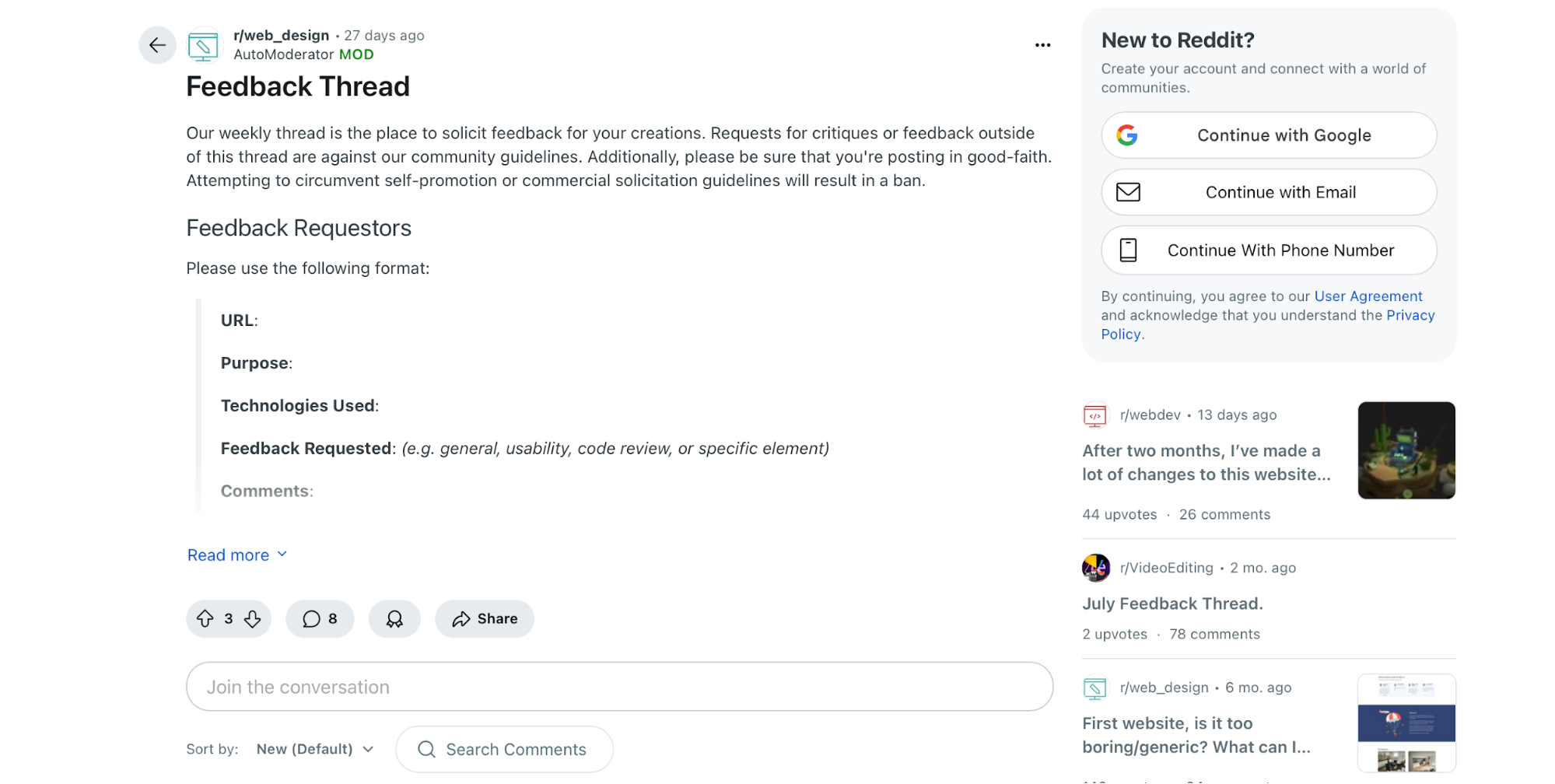
Task: Open the r/webdev post thumbnail image
Action: tap(1406, 450)
